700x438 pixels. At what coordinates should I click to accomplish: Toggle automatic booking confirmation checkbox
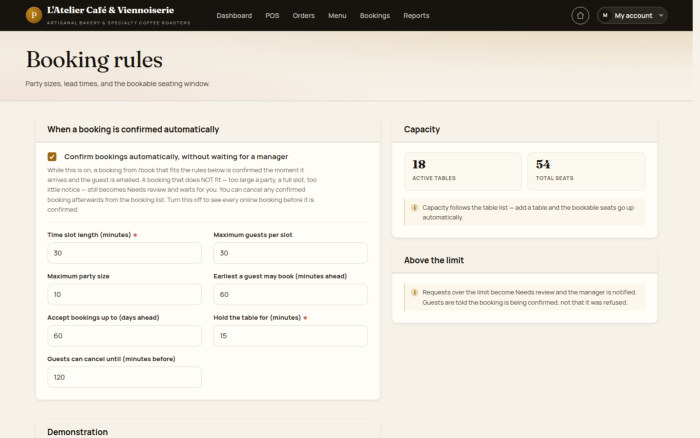coord(52,157)
